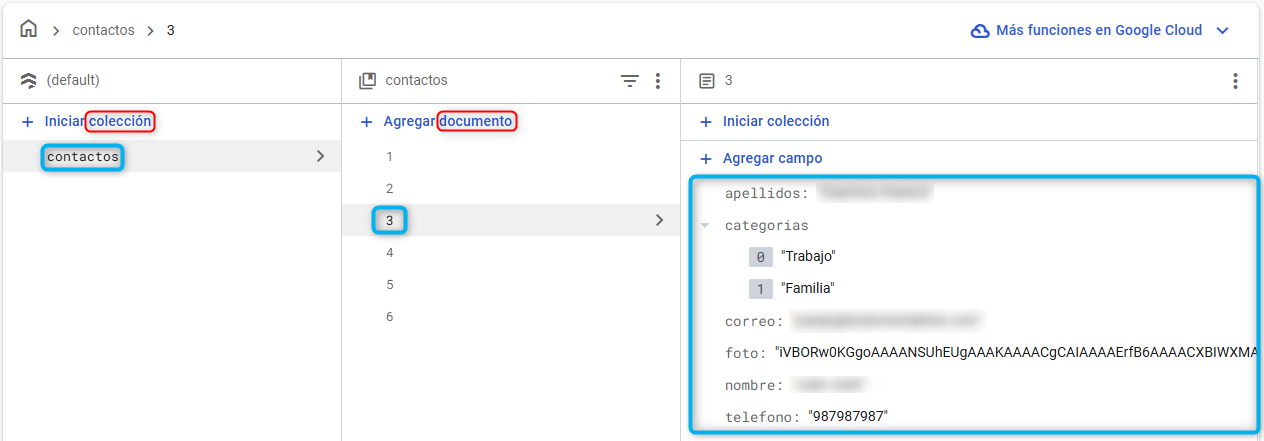This screenshot has height=441, width=1264.
Task: Open contactos collection three-dot menu
Action: tap(657, 81)
